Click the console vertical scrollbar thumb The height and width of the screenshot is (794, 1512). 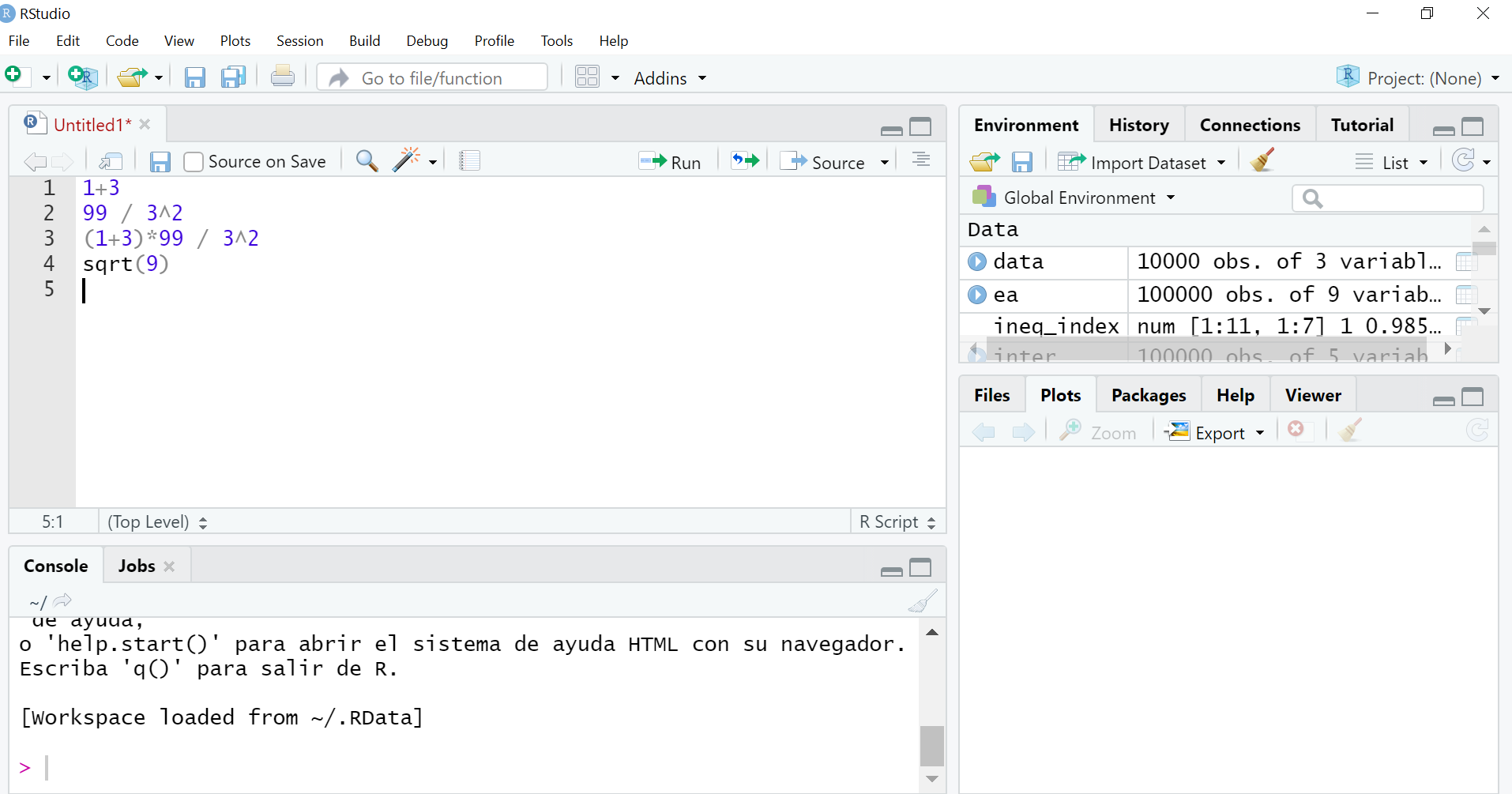[x=931, y=745]
